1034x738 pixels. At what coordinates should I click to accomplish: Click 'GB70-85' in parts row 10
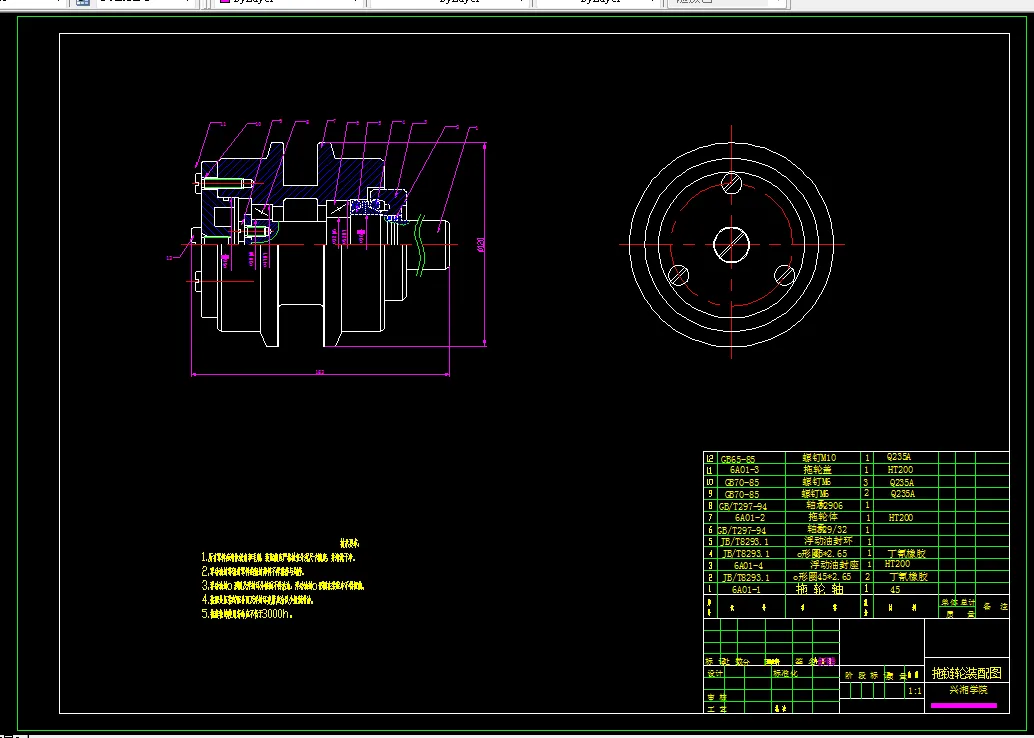(741, 483)
